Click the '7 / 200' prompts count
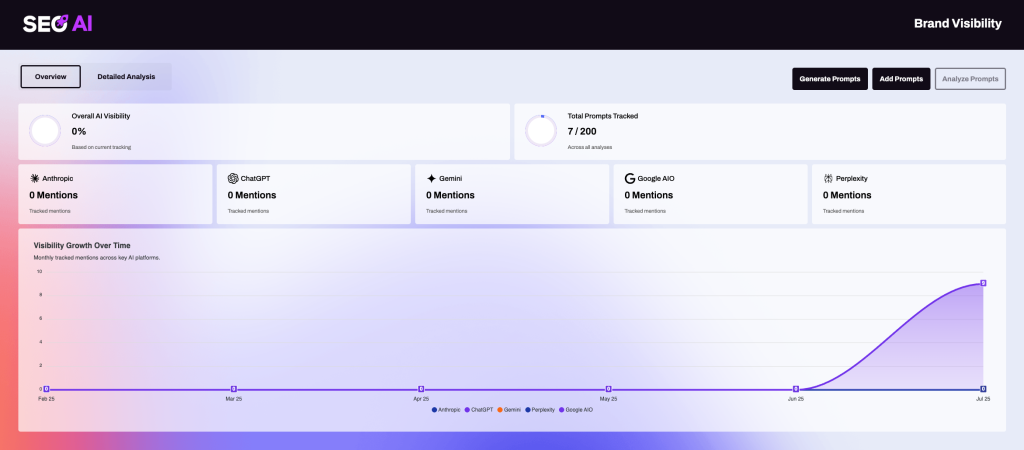Viewport: 1024px width, 450px height. 582,131
